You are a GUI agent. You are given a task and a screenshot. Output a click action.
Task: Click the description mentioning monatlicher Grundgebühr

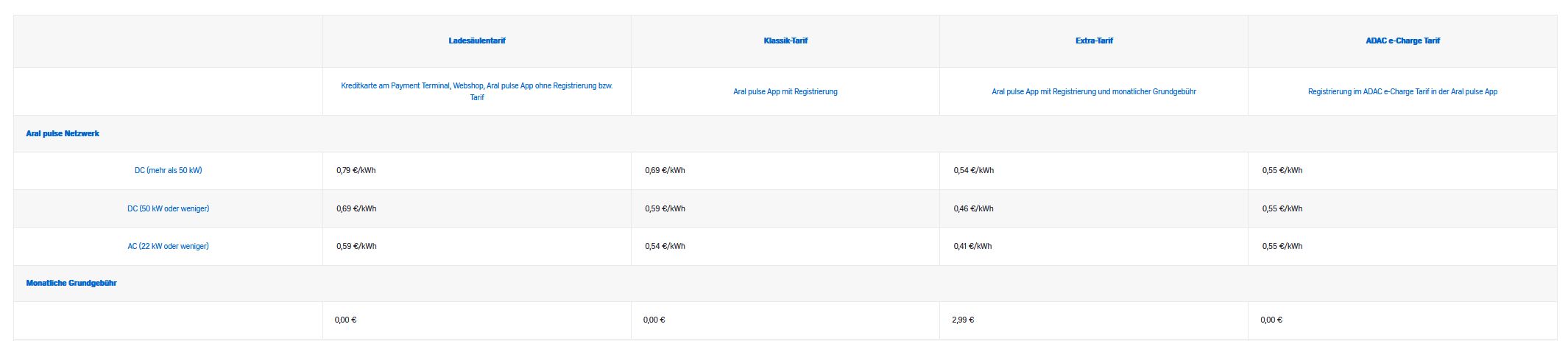1094,92
